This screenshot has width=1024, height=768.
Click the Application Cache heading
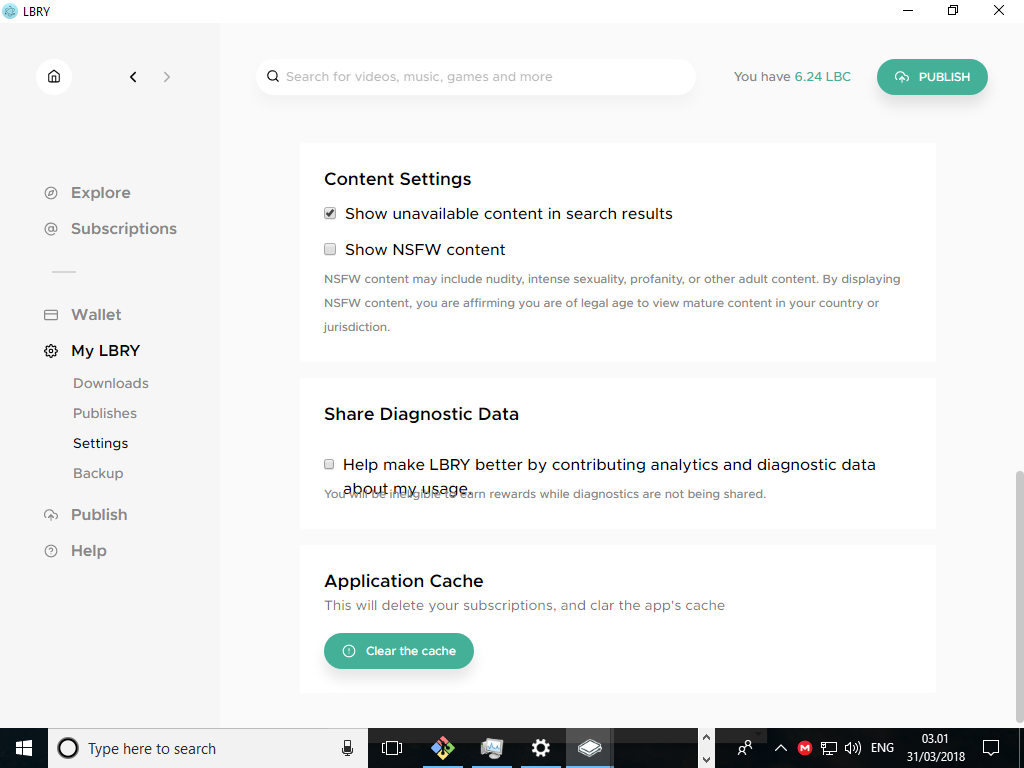point(404,581)
